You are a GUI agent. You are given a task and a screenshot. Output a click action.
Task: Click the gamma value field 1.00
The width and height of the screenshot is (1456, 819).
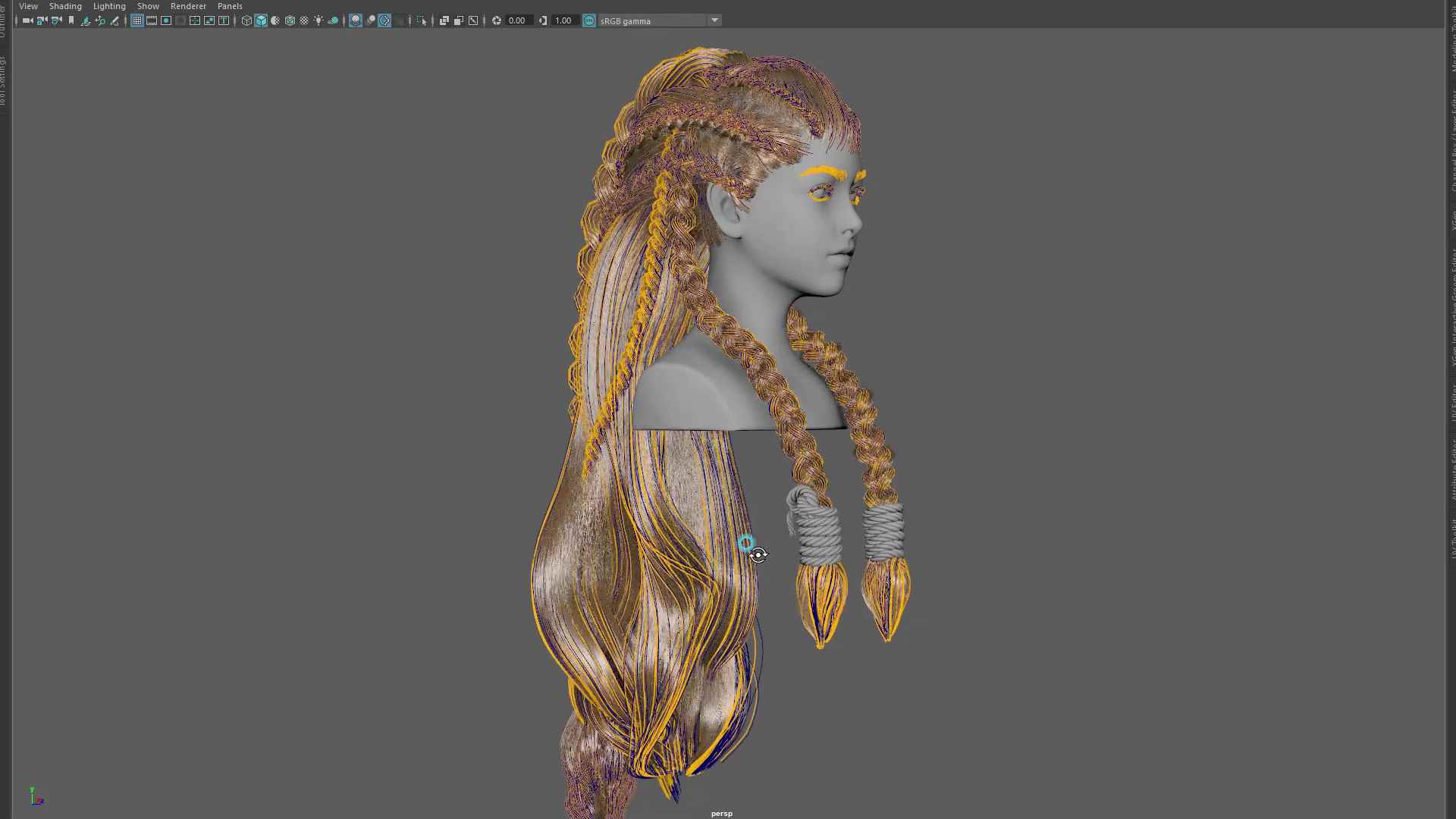coord(564,20)
